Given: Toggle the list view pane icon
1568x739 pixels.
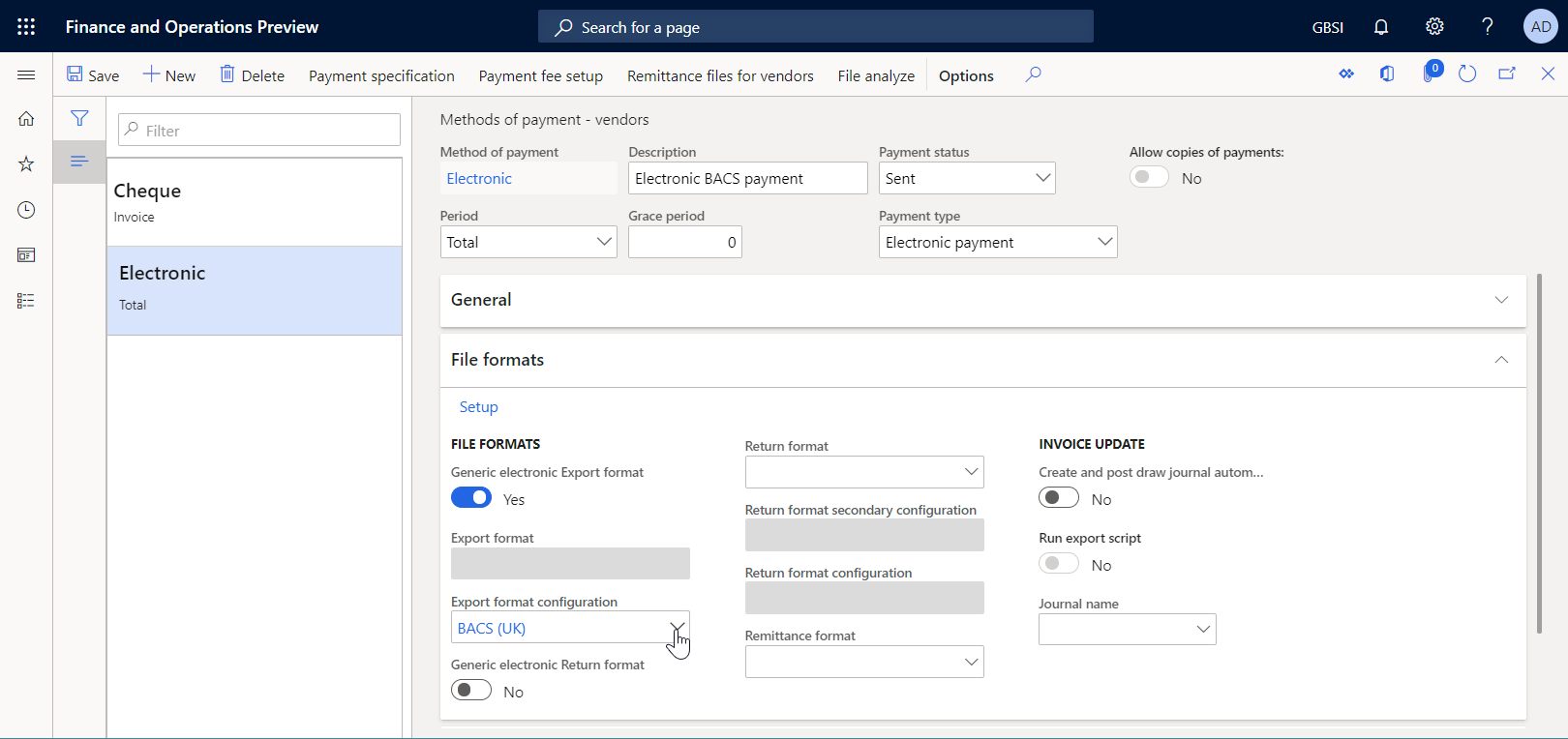Looking at the screenshot, I should tap(79, 161).
